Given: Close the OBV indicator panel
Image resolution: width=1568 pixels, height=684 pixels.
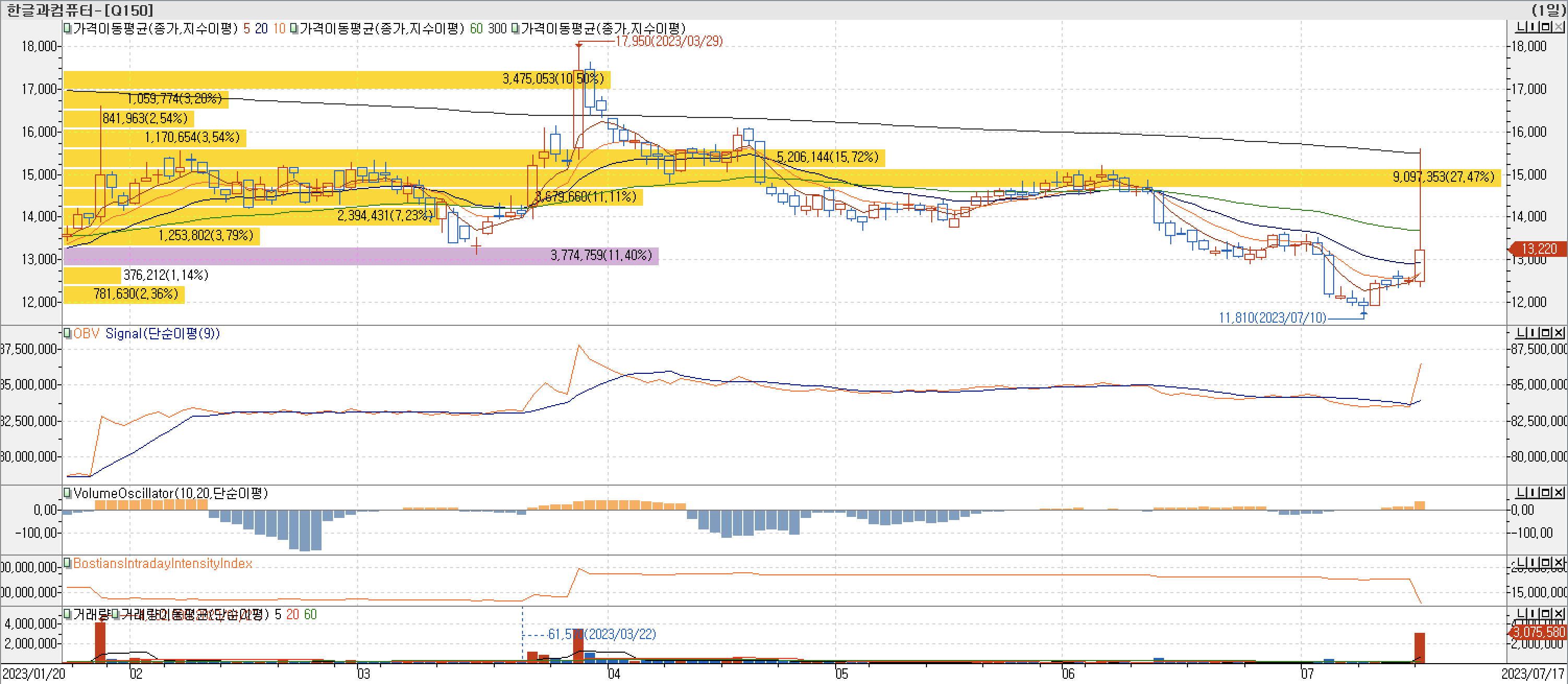Looking at the screenshot, I should 1558,333.
